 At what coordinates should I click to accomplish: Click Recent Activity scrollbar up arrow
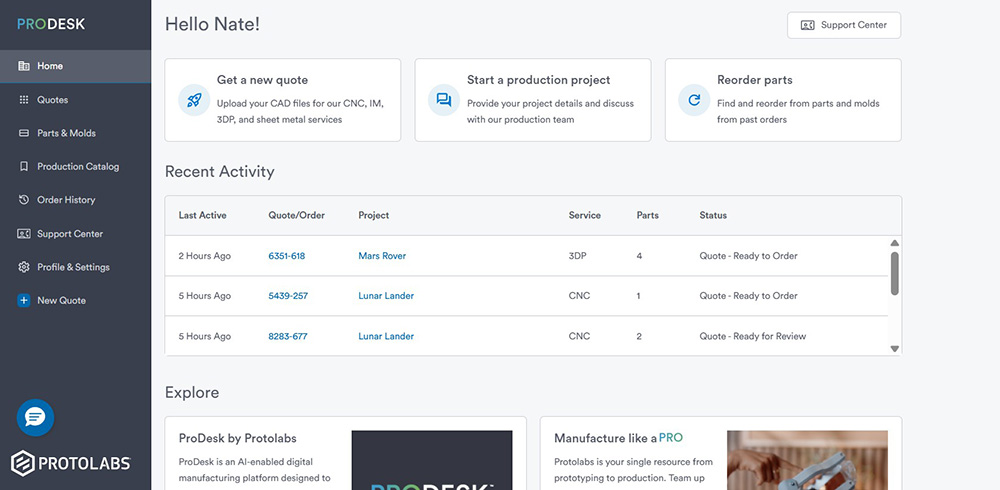point(895,243)
